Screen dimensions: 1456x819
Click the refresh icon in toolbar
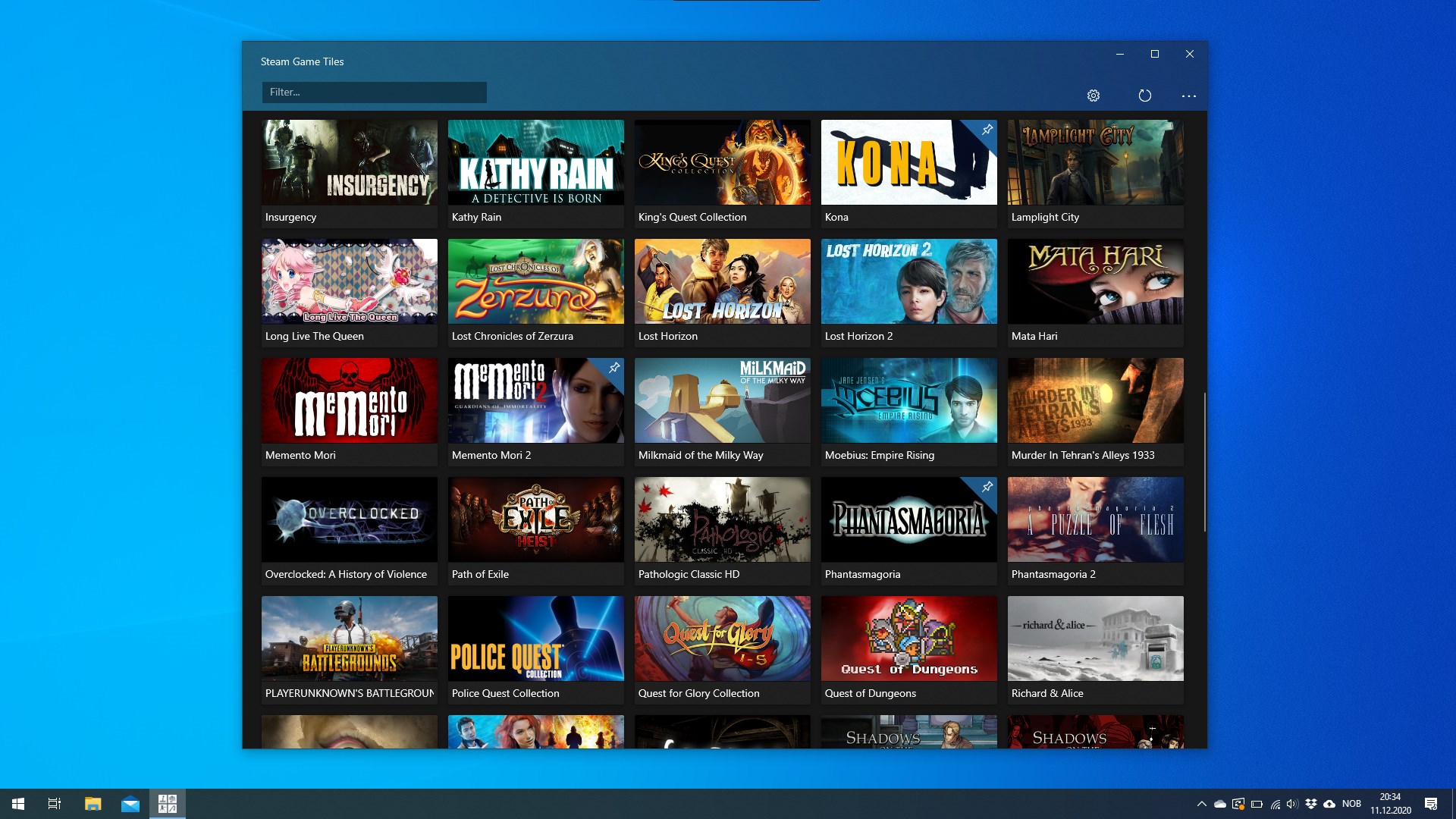pos(1144,96)
